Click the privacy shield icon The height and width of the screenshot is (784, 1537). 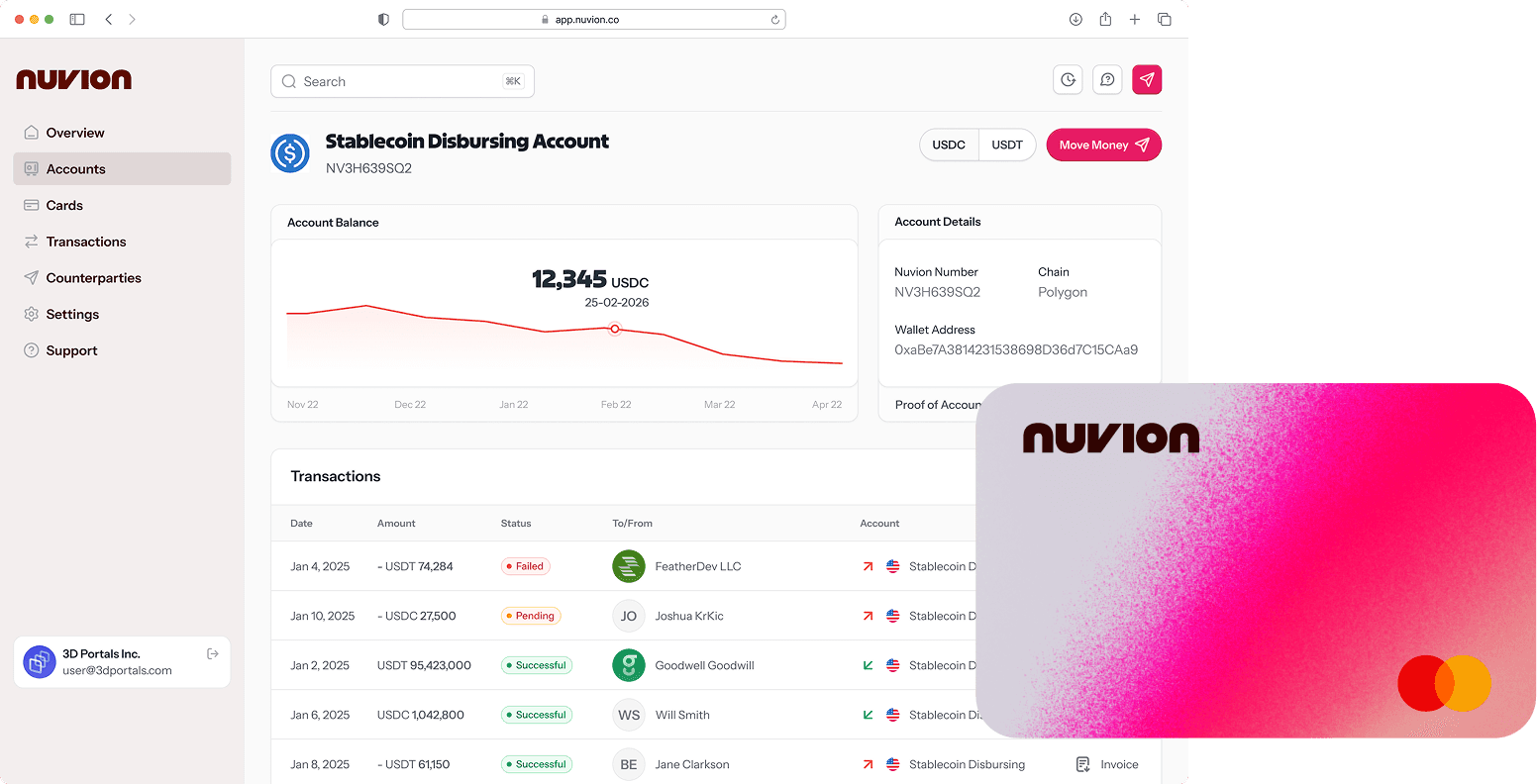[384, 19]
